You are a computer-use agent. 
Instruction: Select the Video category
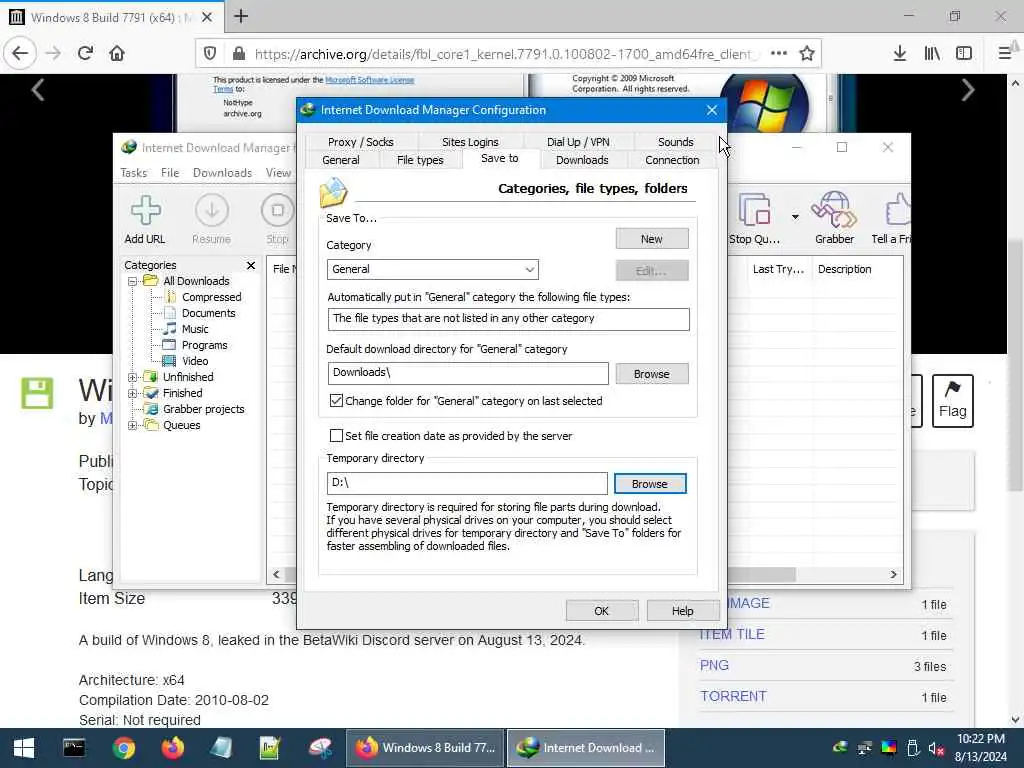coord(195,361)
